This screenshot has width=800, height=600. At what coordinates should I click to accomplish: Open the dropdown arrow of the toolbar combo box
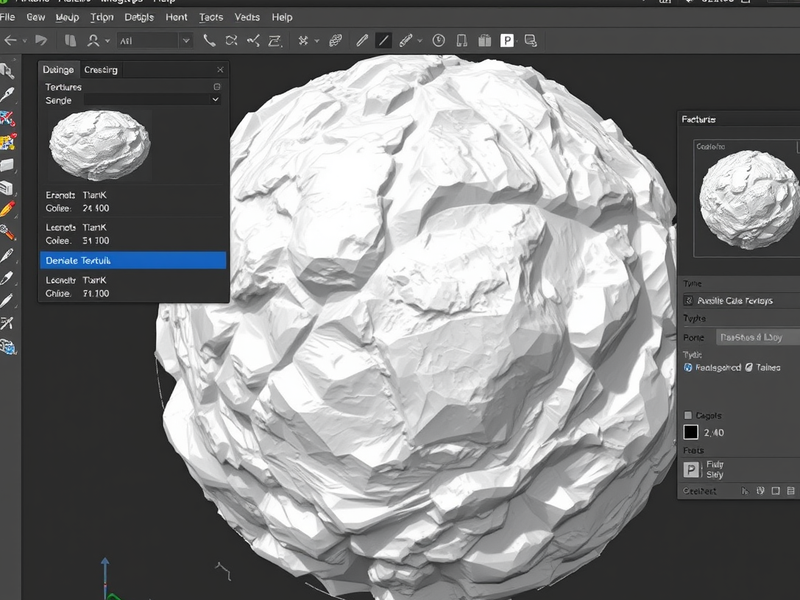[x=186, y=40]
